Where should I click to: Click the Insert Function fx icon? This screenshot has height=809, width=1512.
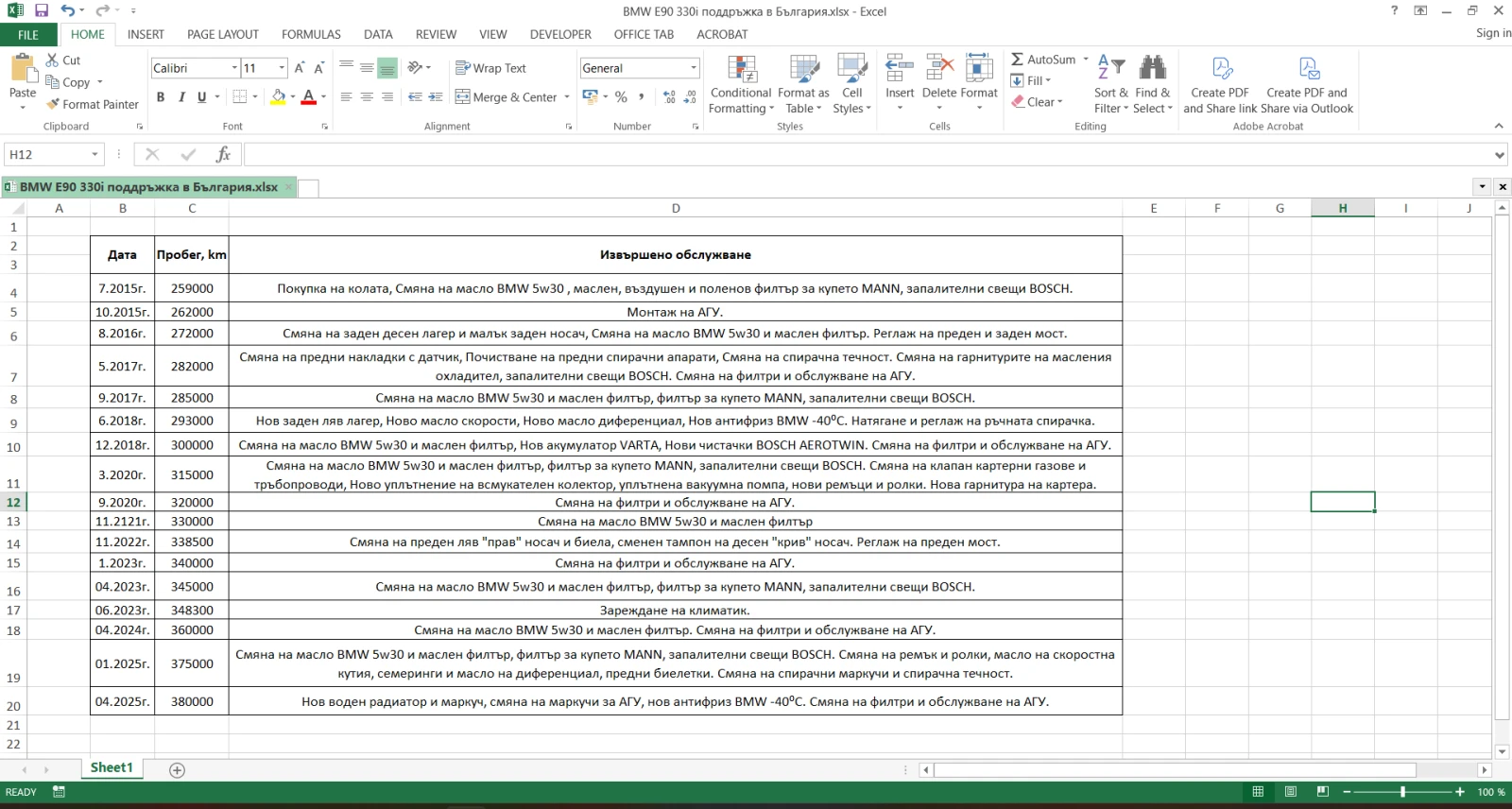click(223, 154)
